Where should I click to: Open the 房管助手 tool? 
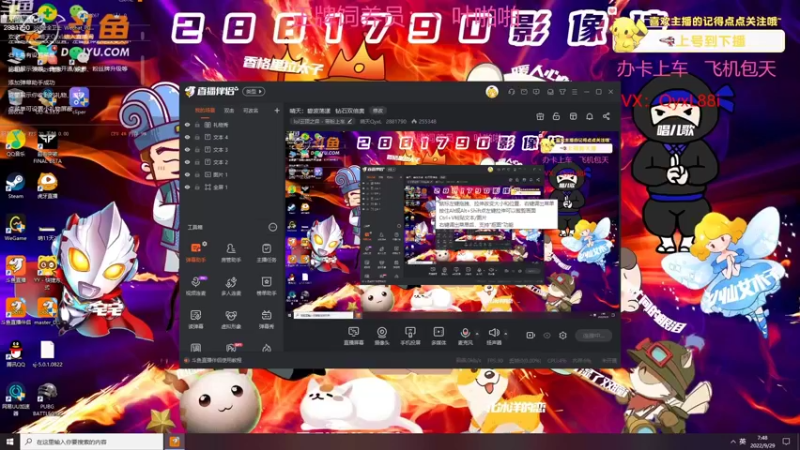(231, 253)
